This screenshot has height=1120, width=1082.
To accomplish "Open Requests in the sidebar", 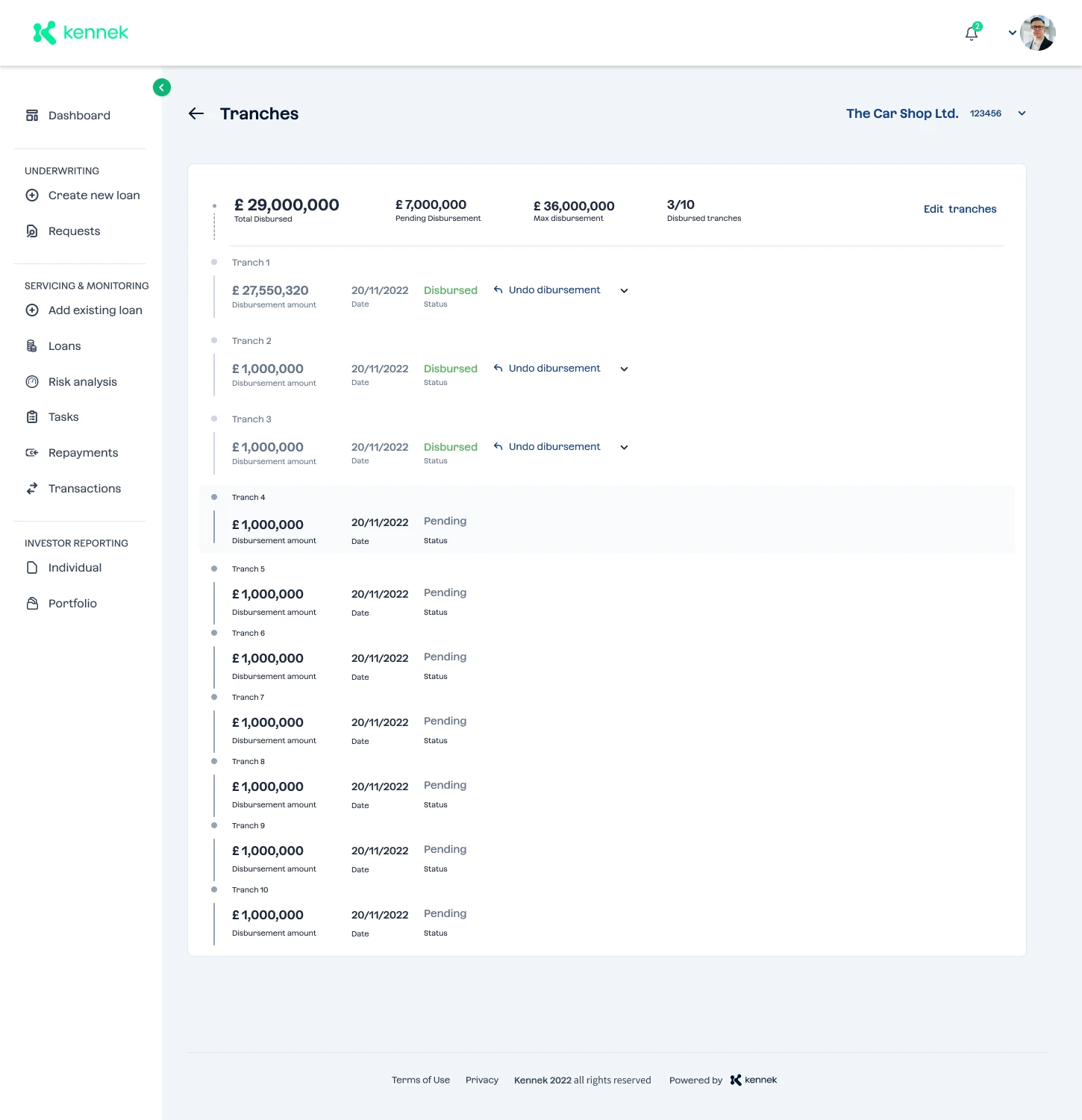I will [74, 231].
